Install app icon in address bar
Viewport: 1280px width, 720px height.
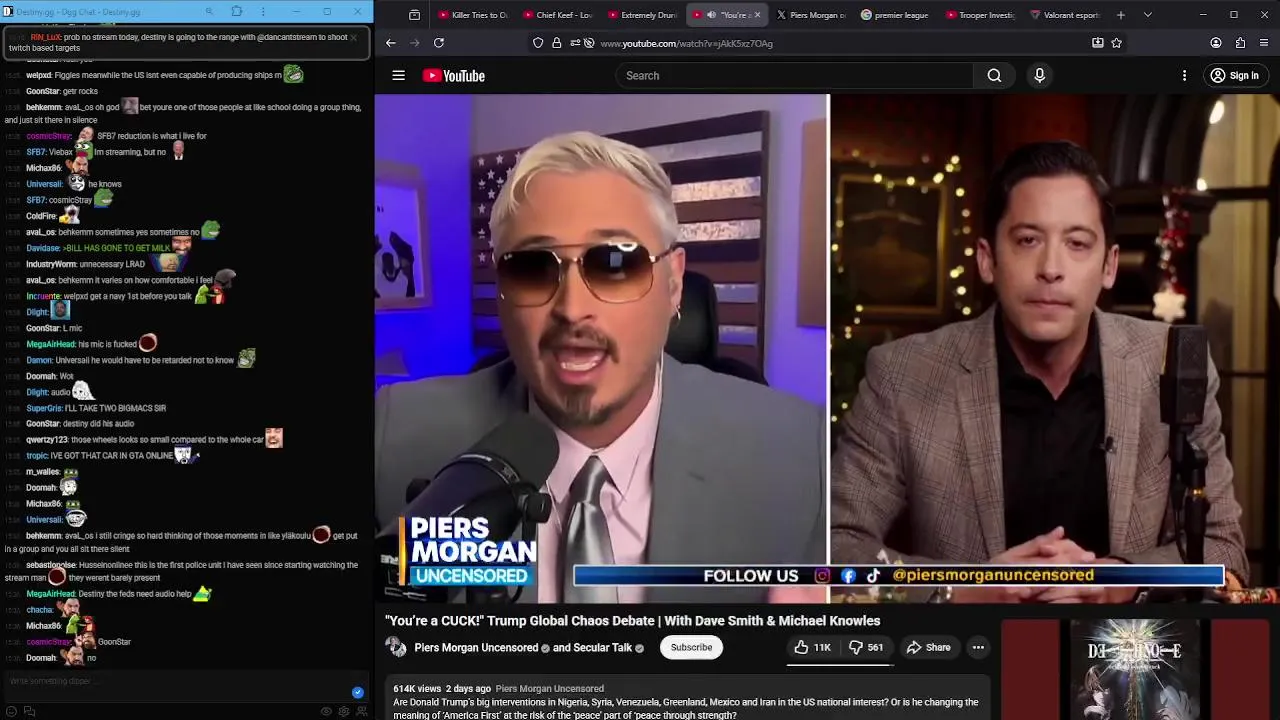click(1097, 43)
